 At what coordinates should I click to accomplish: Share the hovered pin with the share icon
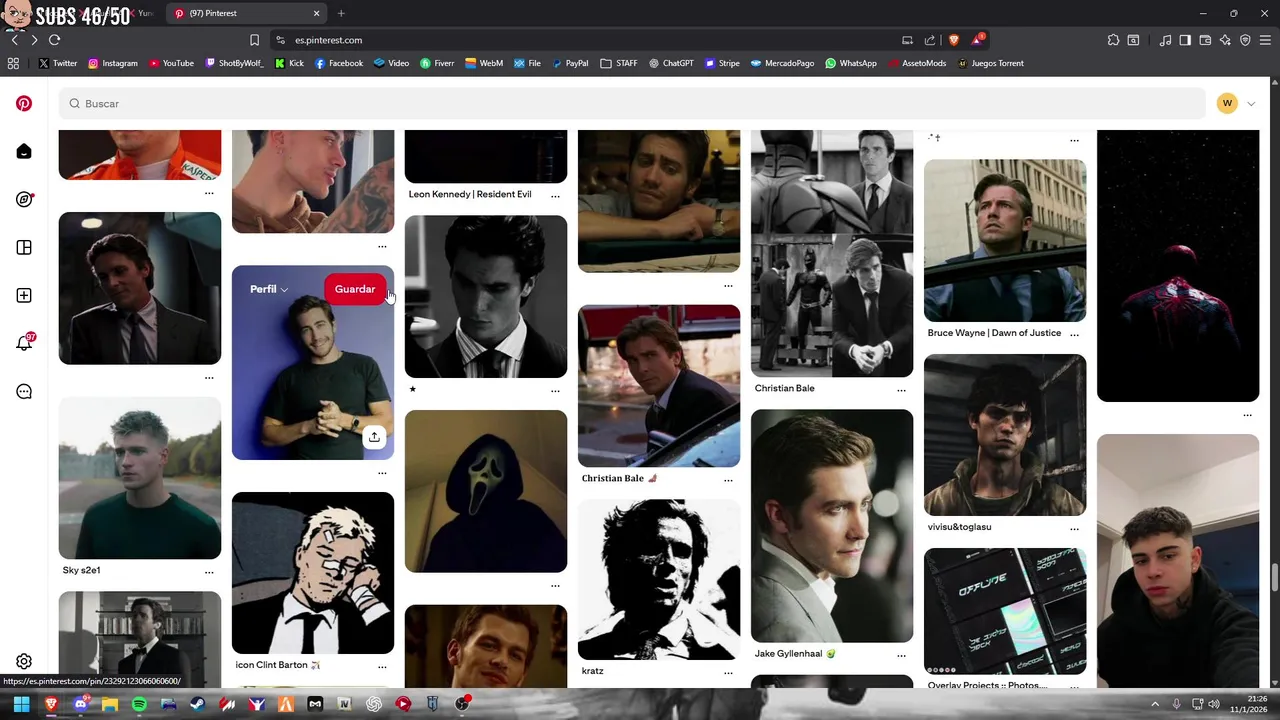373,437
